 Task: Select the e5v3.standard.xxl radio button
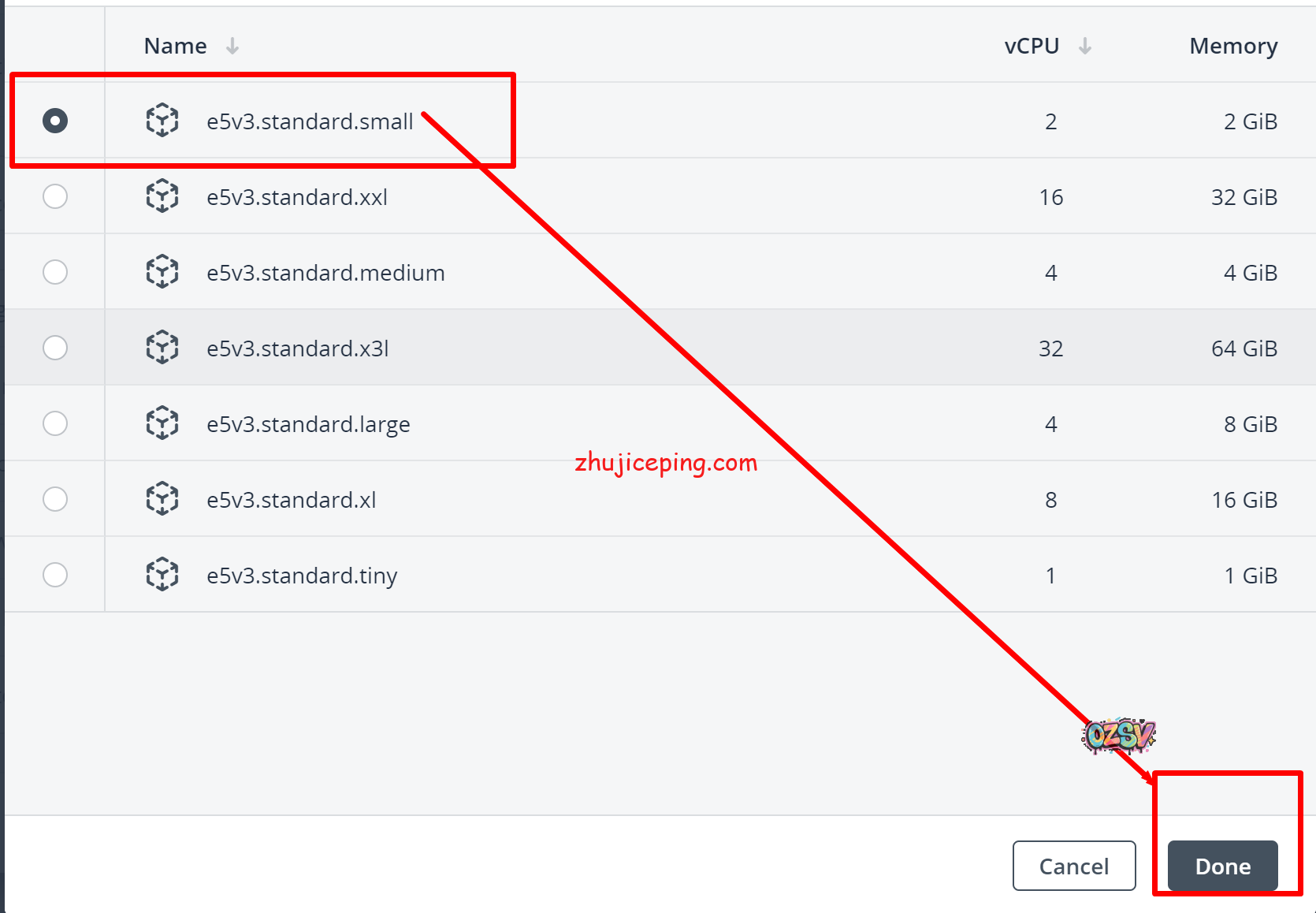click(x=55, y=196)
